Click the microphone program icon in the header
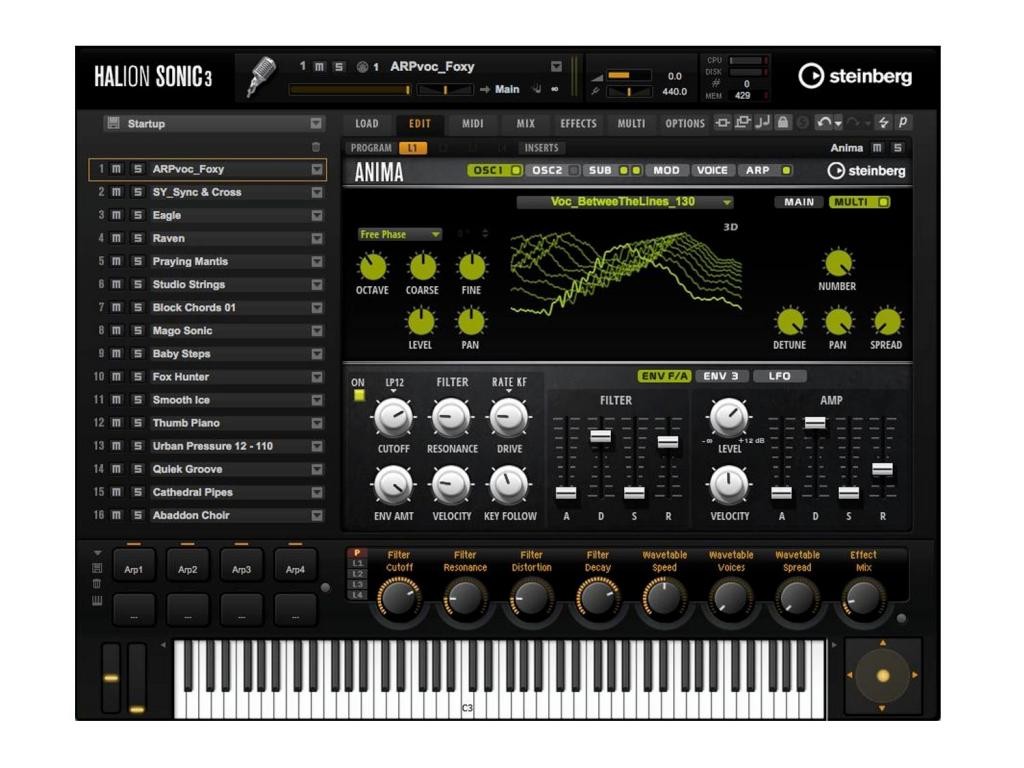 tap(261, 77)
